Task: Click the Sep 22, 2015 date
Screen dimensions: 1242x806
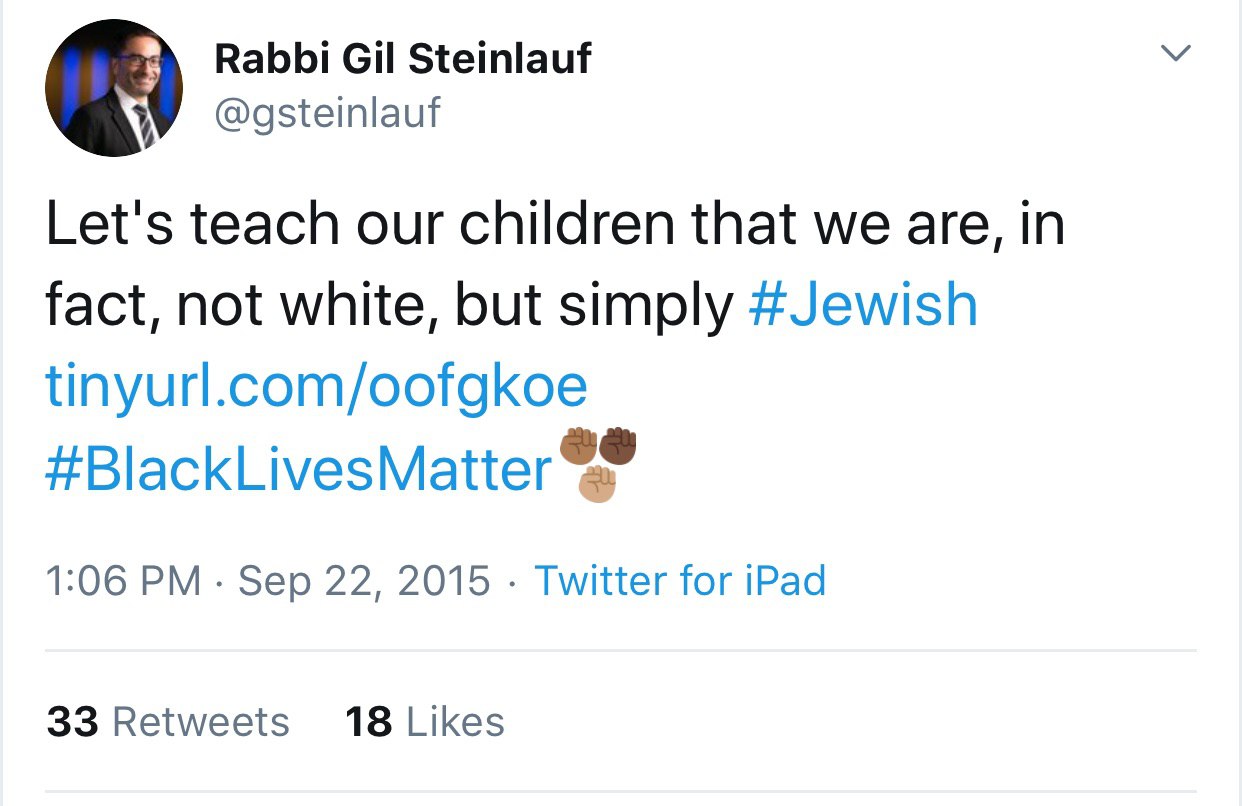Action: click(x=365, y=580)
